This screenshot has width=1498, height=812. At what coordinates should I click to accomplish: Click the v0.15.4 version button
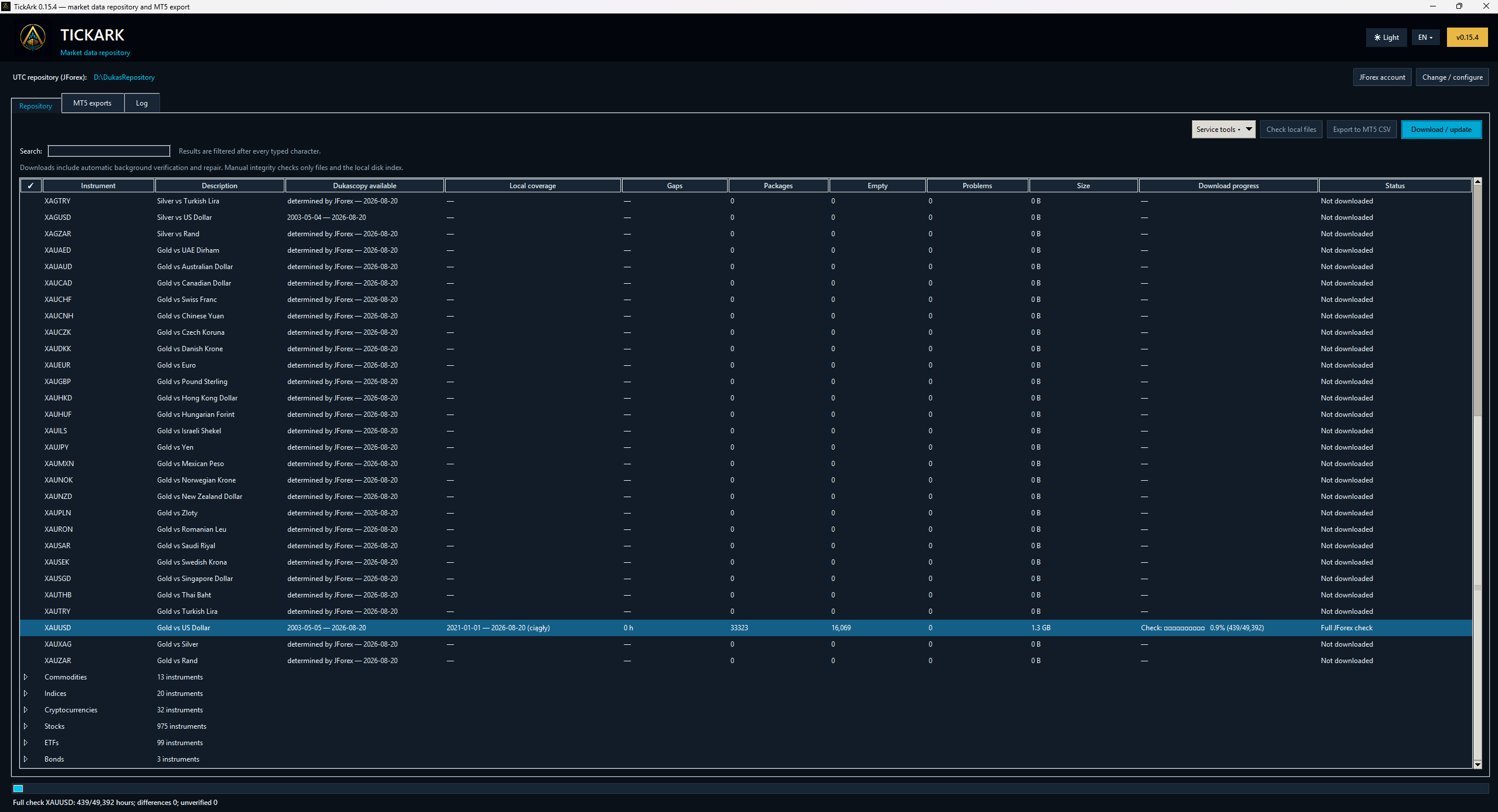(x=1467, y=38)
